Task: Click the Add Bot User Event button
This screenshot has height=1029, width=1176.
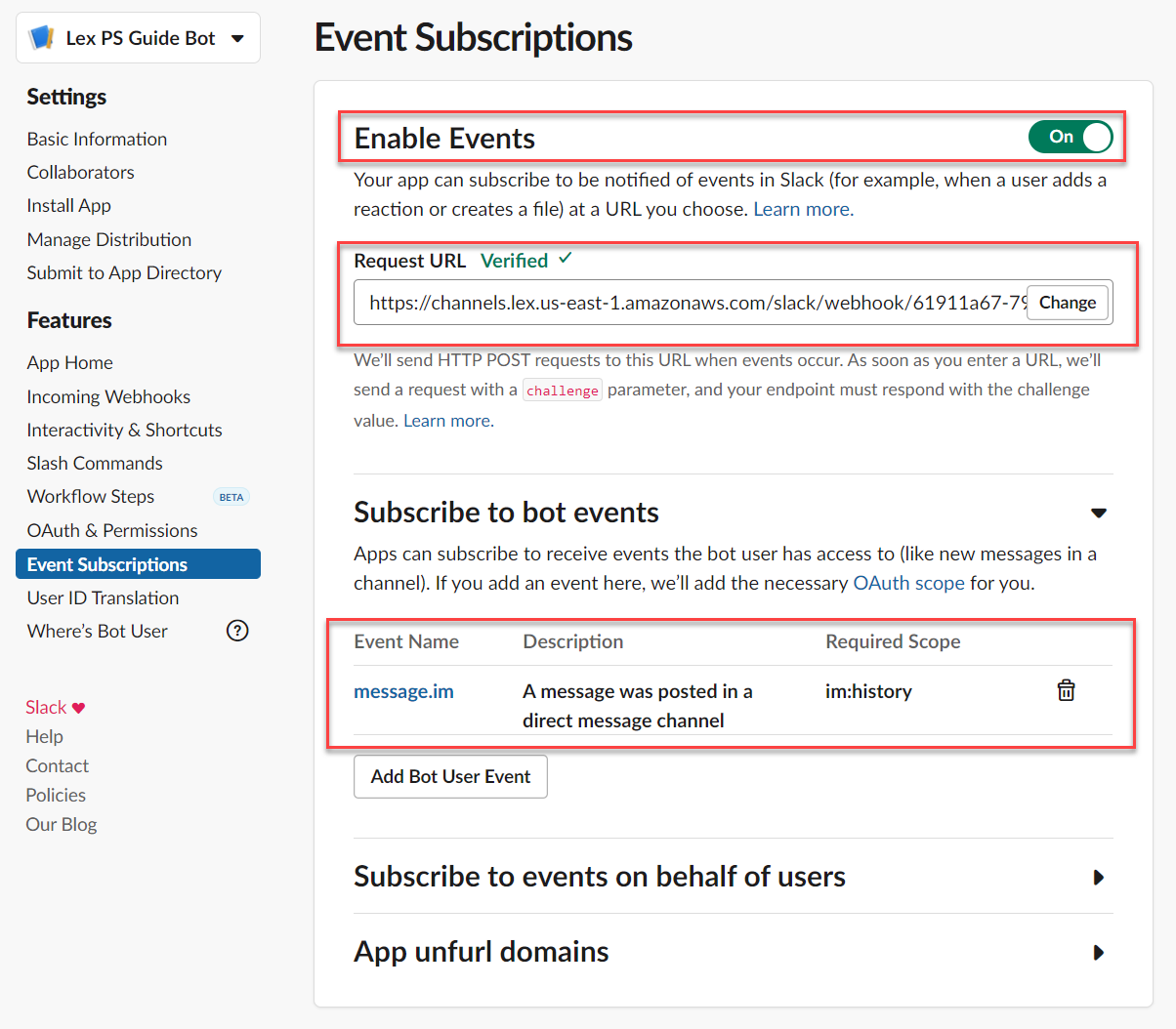Action: pyautogui.click(x=450, y=776)
